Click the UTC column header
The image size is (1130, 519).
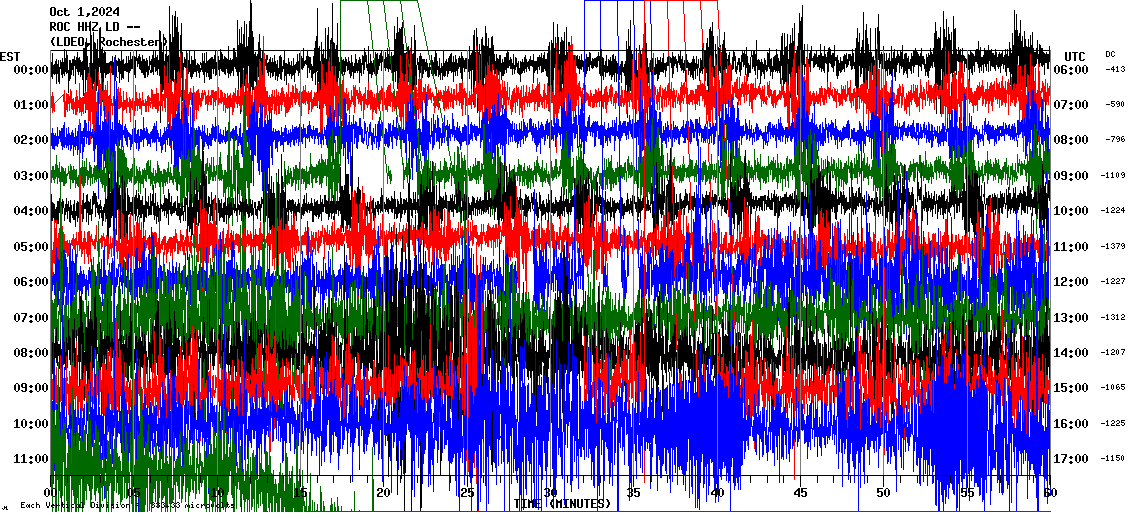1074,56
